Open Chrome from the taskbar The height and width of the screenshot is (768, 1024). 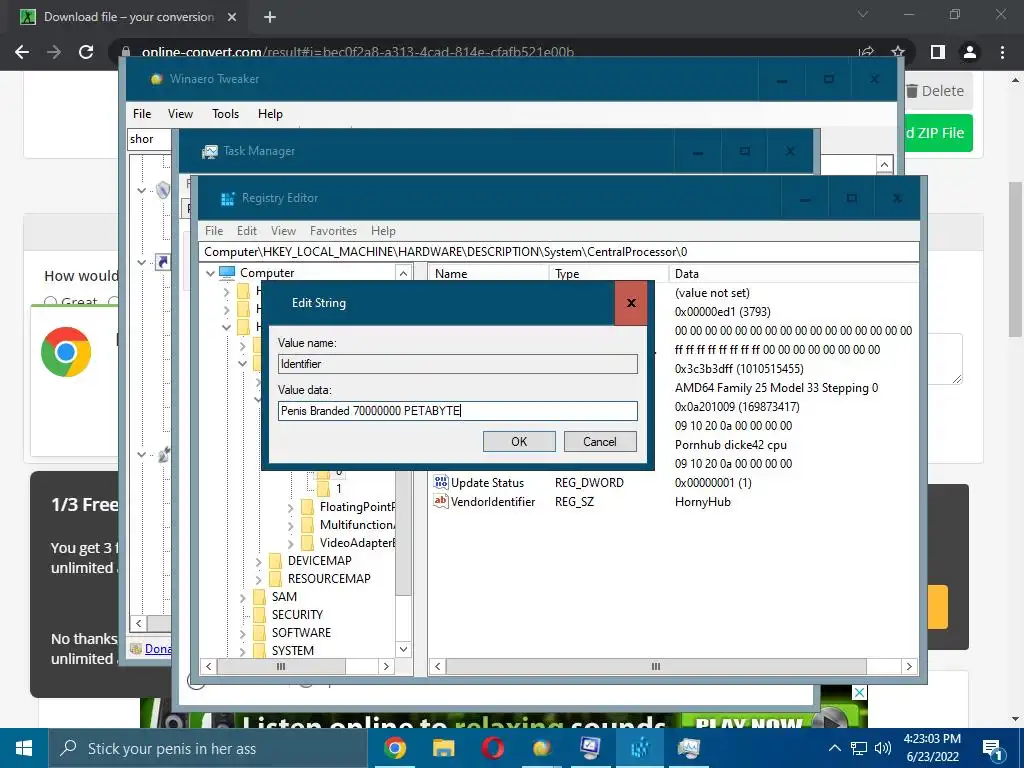tap(394, 748)
